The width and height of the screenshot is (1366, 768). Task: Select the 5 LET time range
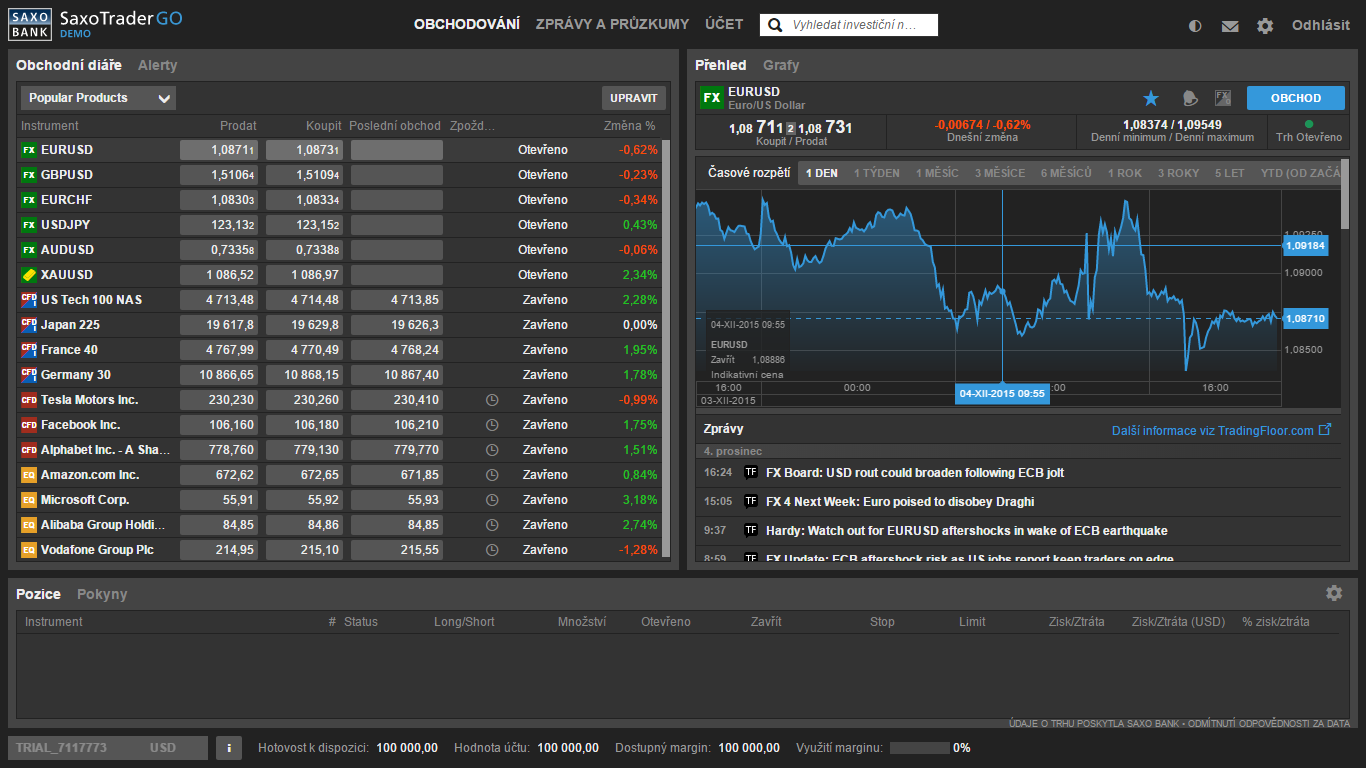1230,173
